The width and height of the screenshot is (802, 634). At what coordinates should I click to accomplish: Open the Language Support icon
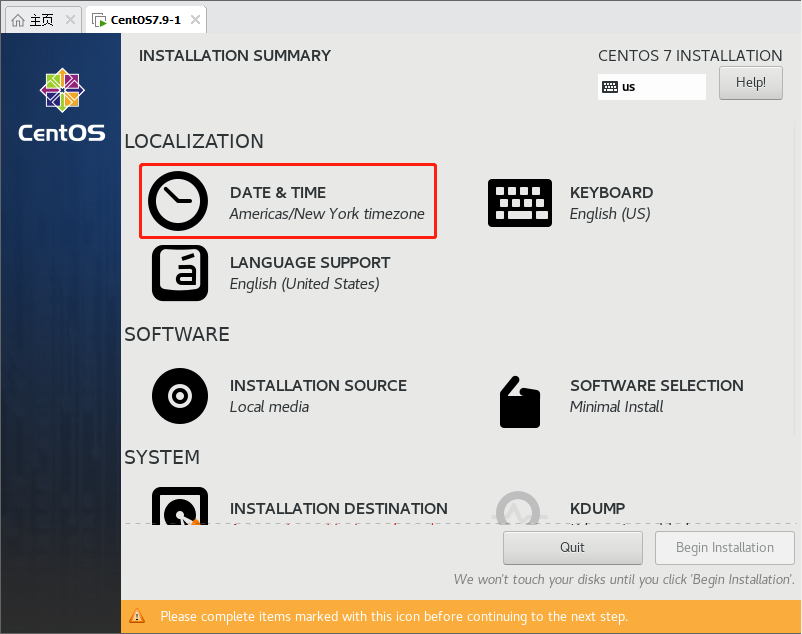180,273
